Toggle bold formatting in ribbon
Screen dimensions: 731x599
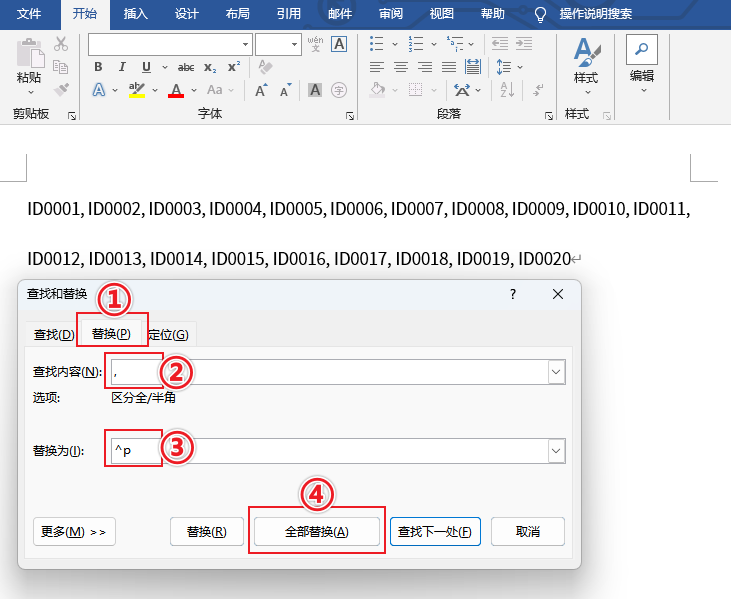click(x=98, y=67)
